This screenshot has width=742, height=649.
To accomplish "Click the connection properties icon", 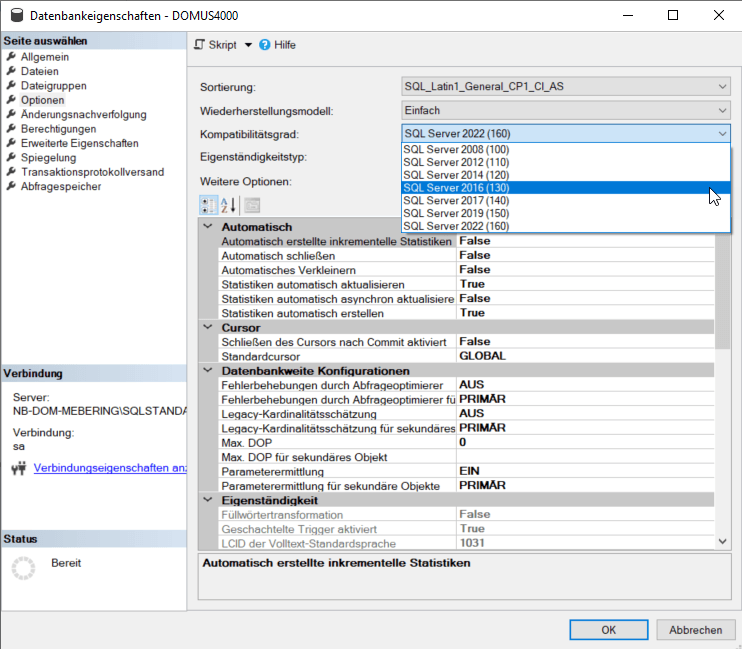I will 19,468.
